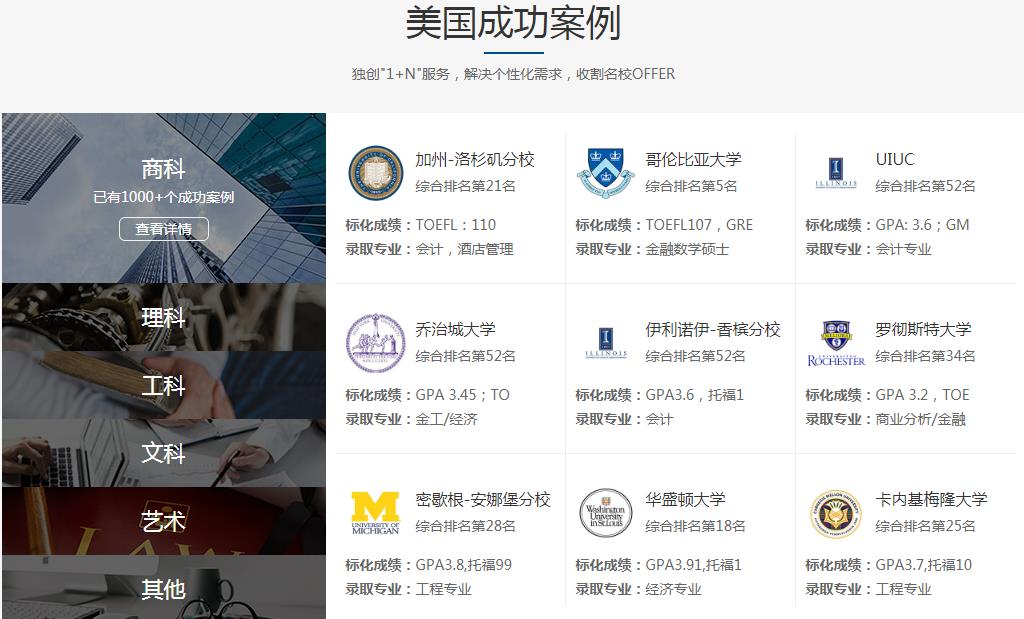This screenshot has height=619, width=1024.
Task: Click 综合排名第28名 ranking text
Action: (466, 526)
